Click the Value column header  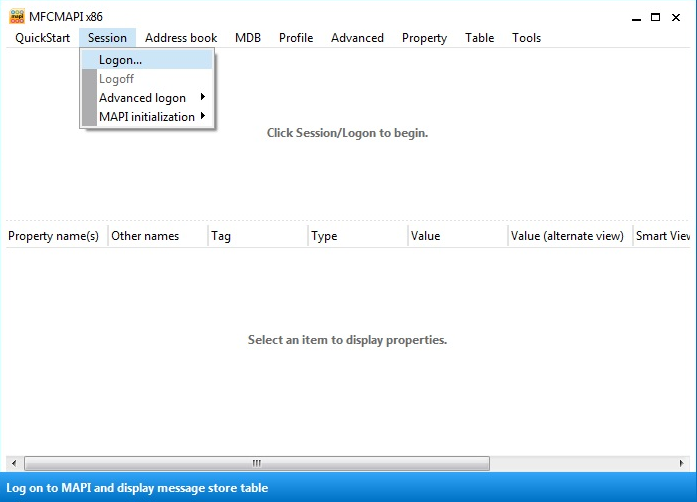click(x=458, y=236)
